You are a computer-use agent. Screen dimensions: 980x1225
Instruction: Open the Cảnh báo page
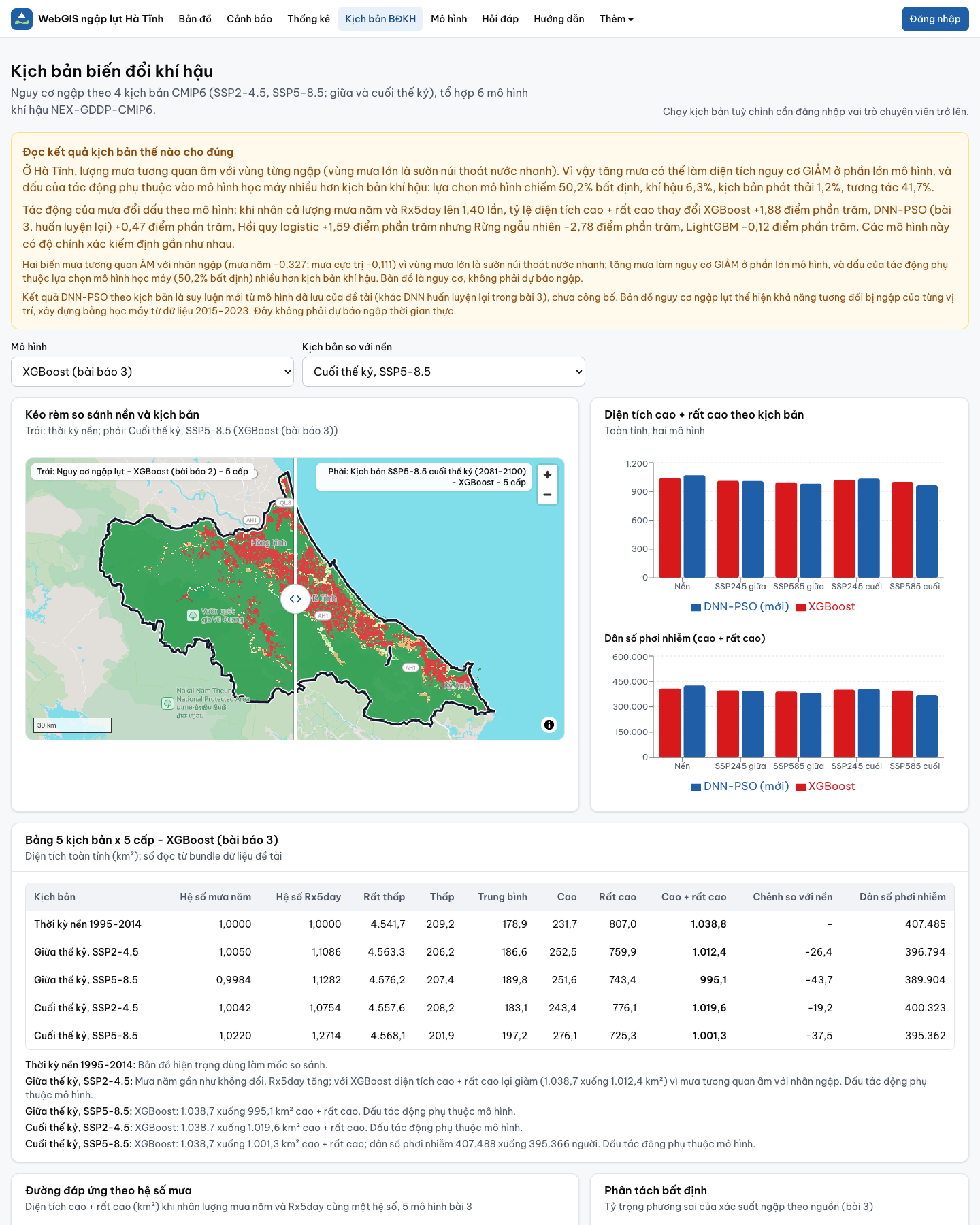click(249, 19)
